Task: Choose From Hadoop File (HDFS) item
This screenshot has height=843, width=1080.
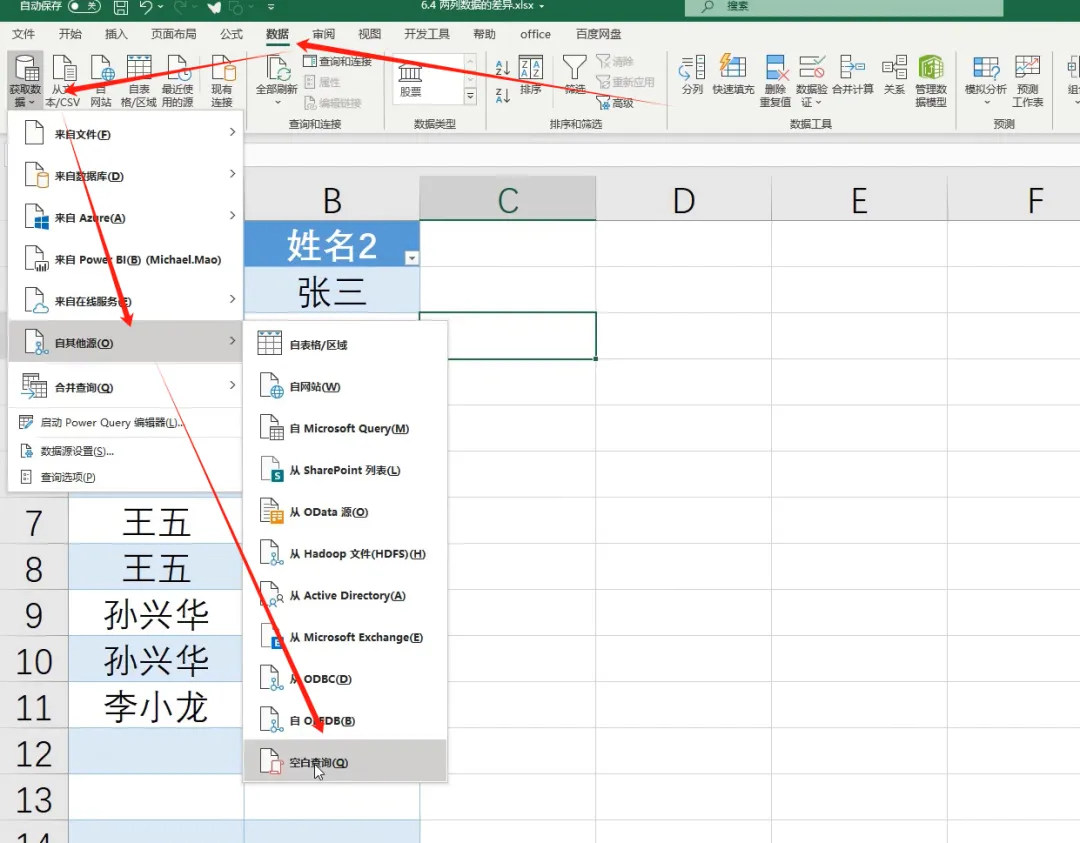Action: 345,554
